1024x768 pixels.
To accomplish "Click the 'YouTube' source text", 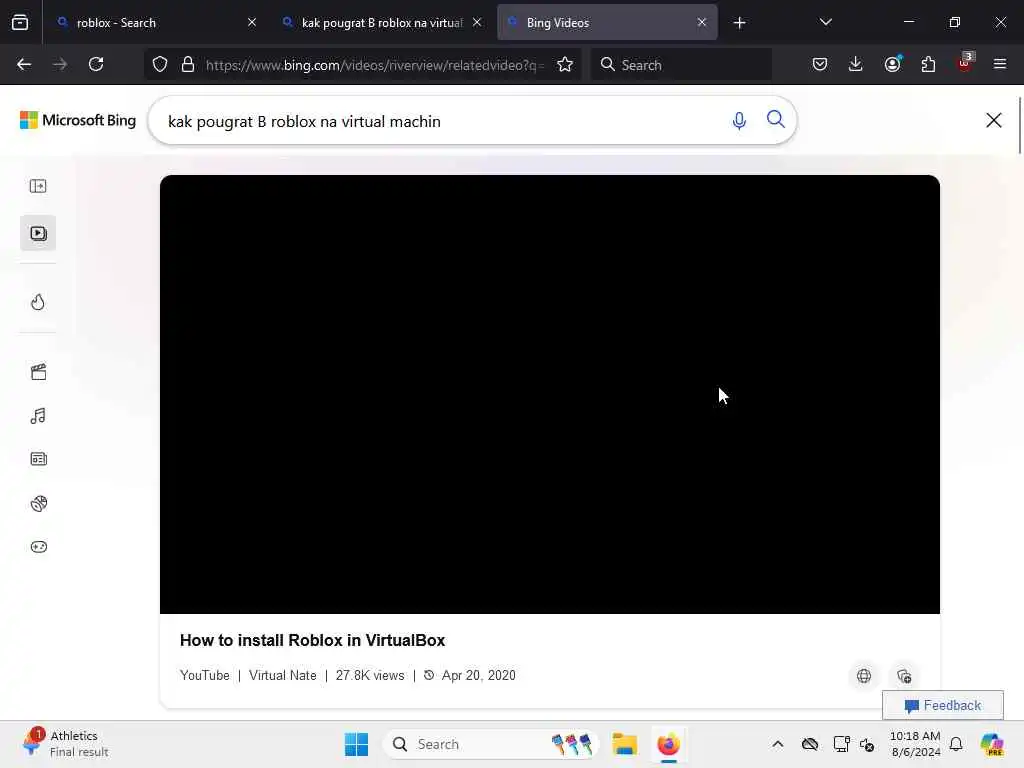I will (x=204, y=675).
